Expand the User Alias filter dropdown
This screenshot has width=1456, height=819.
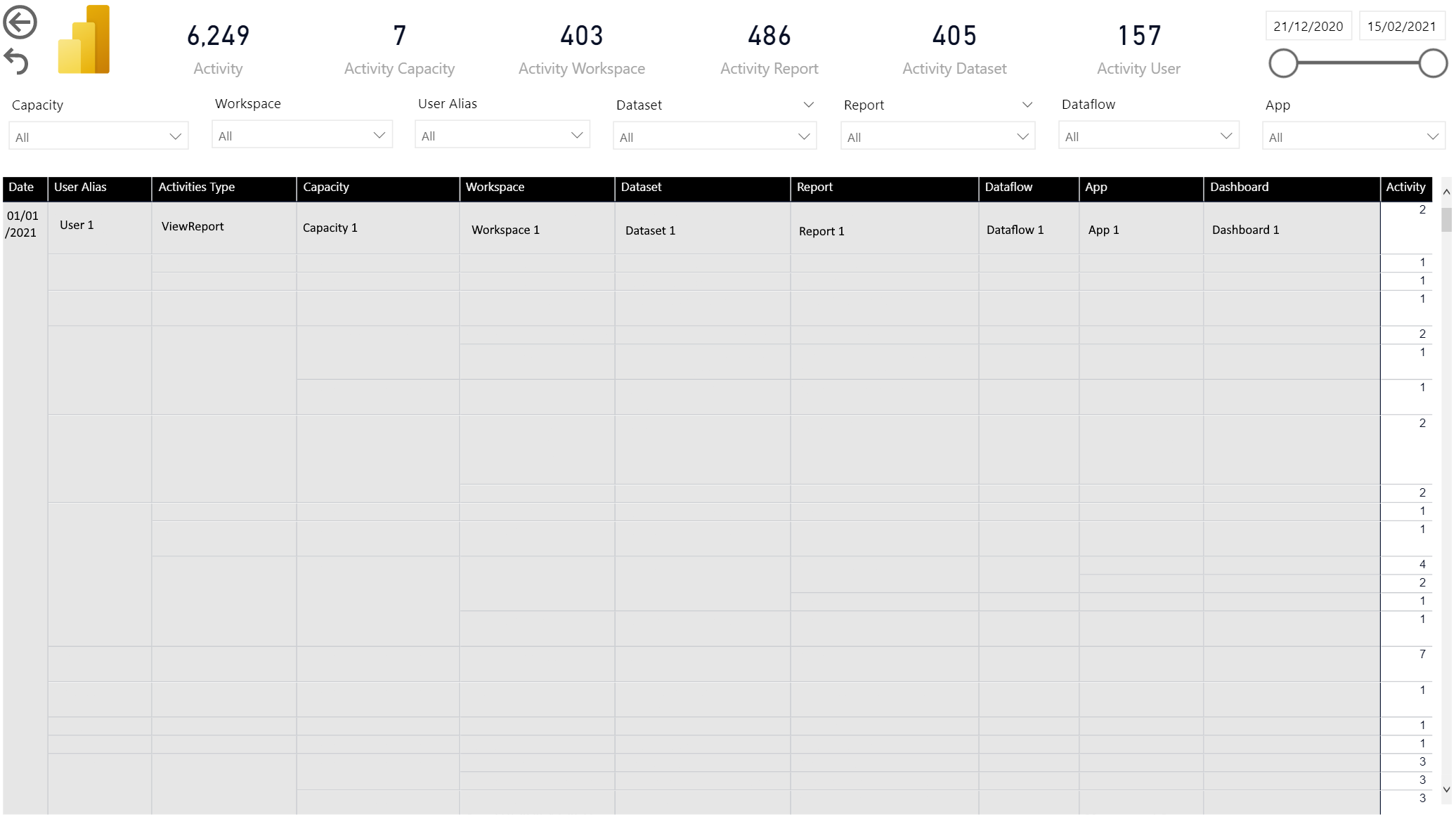(502, 135)
